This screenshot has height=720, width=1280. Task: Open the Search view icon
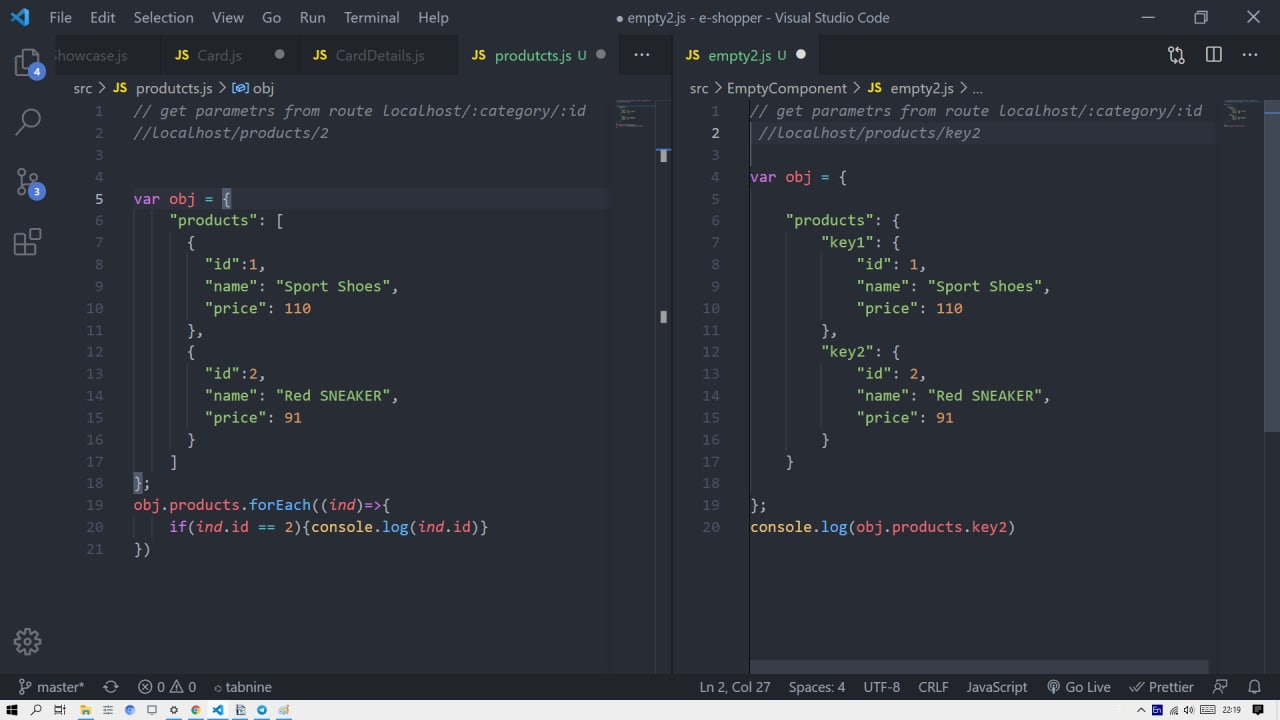27,122
